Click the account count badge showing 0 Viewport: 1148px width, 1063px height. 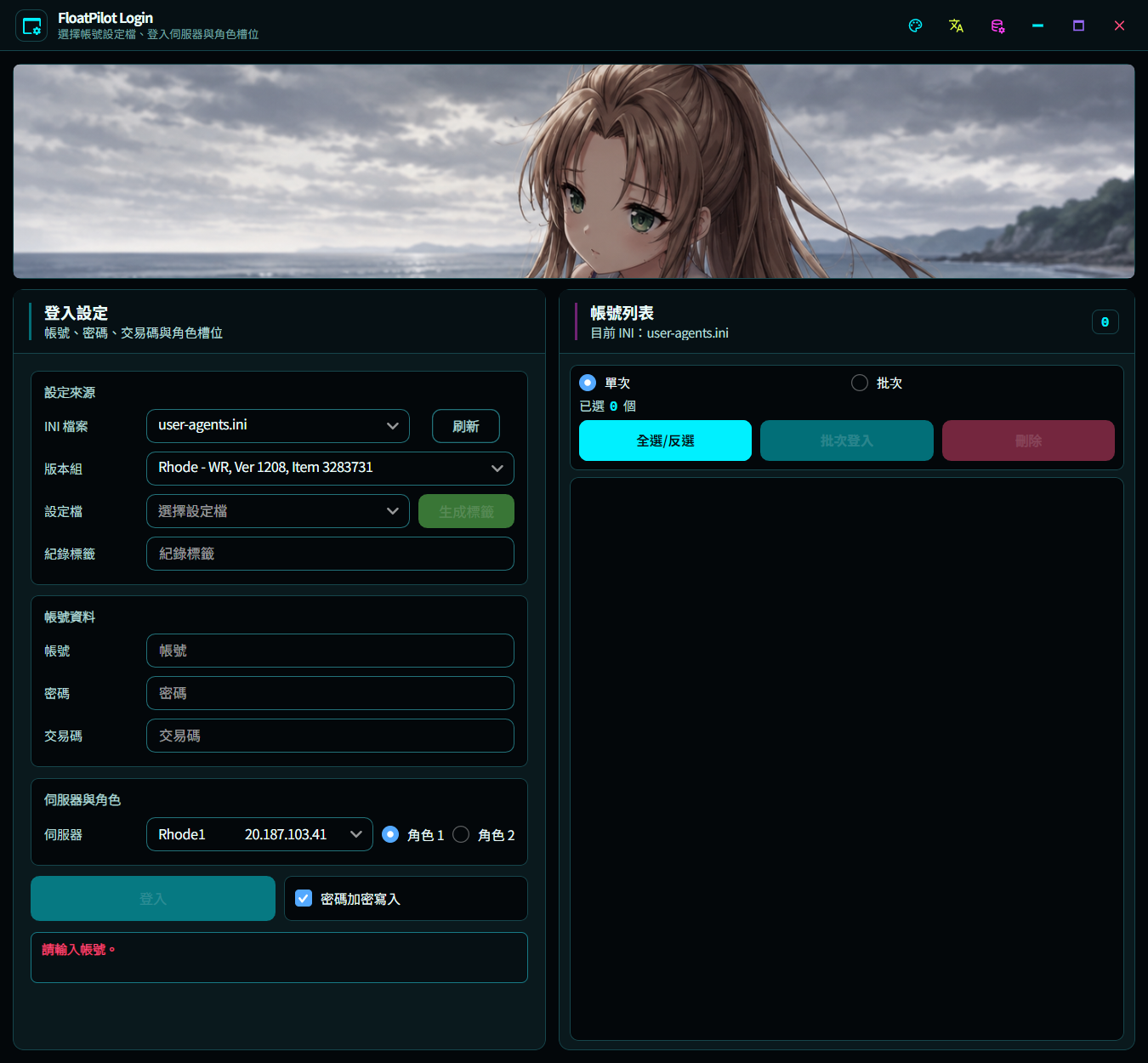[x=1105, y=322]
